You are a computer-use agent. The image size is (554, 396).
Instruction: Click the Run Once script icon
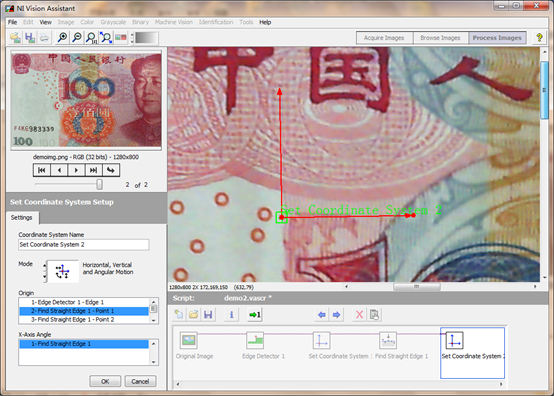click(255, 314)
